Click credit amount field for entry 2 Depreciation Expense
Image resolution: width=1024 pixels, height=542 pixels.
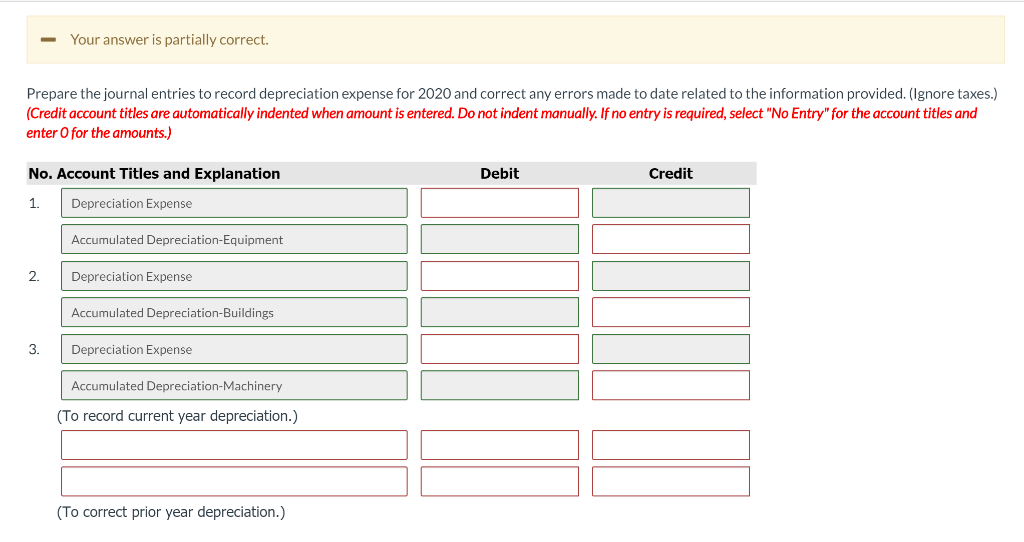671,276
